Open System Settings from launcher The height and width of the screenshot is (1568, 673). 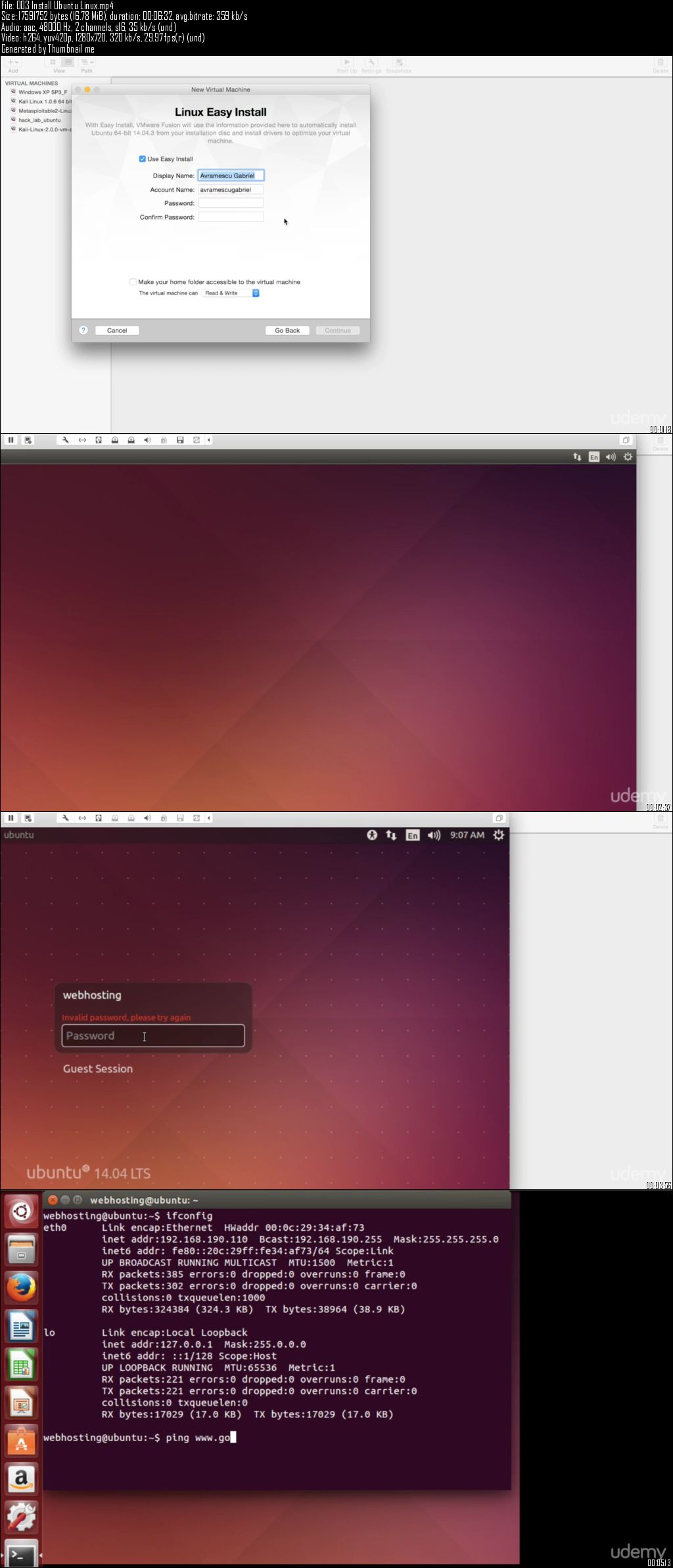coord(21,1517)
